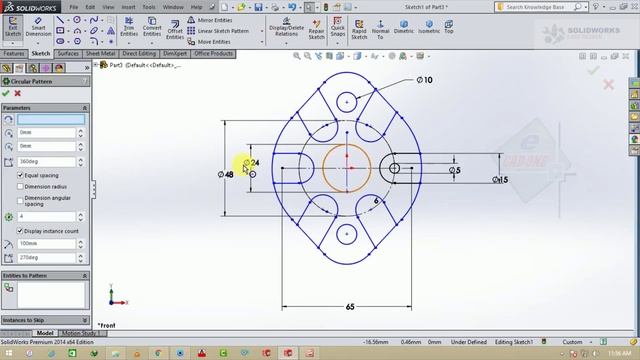640x360 pixels.
Task: Select the Corner Rectangle tool
Action: 60,31
